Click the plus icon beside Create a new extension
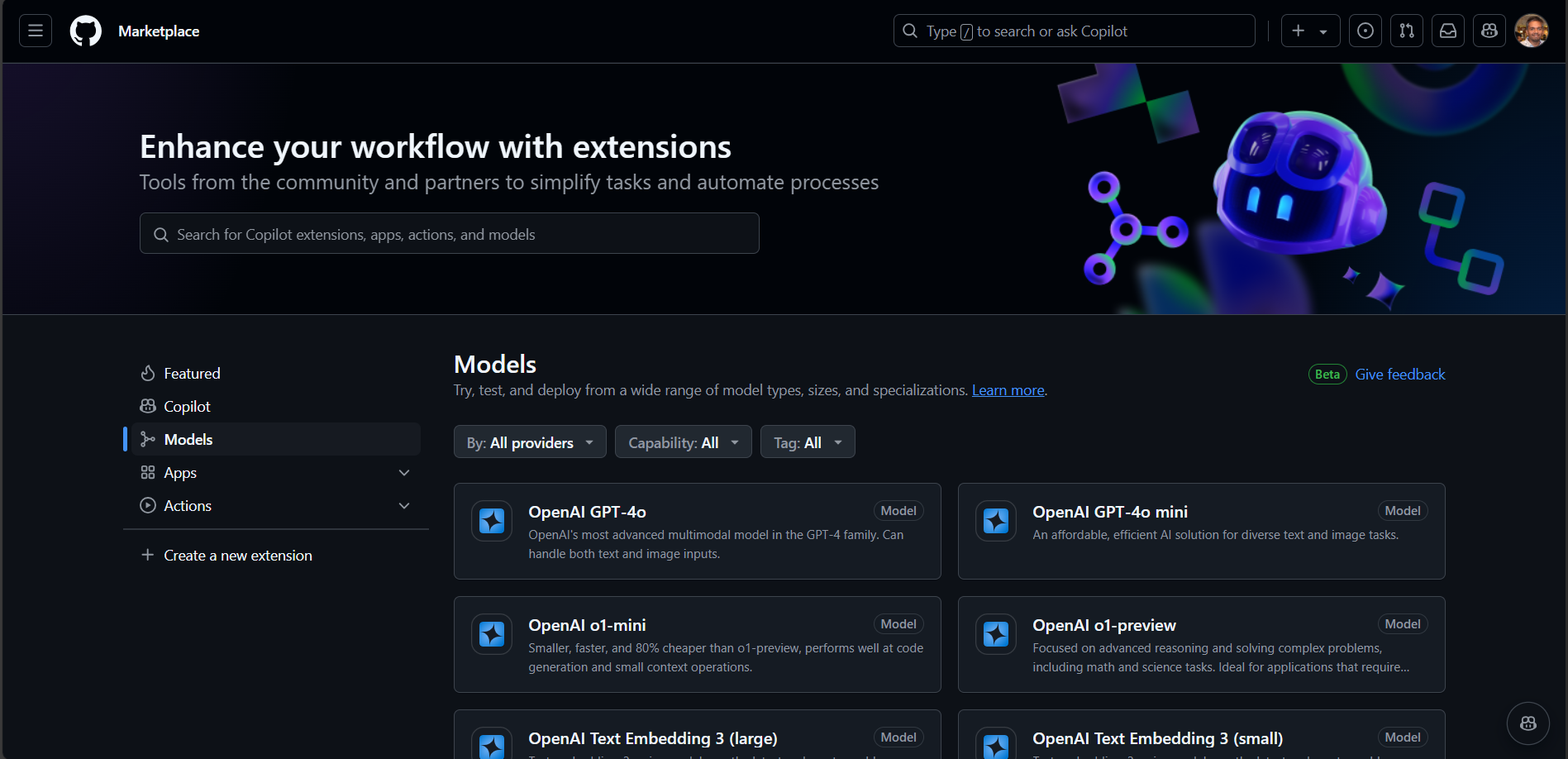 click(148, 555)
